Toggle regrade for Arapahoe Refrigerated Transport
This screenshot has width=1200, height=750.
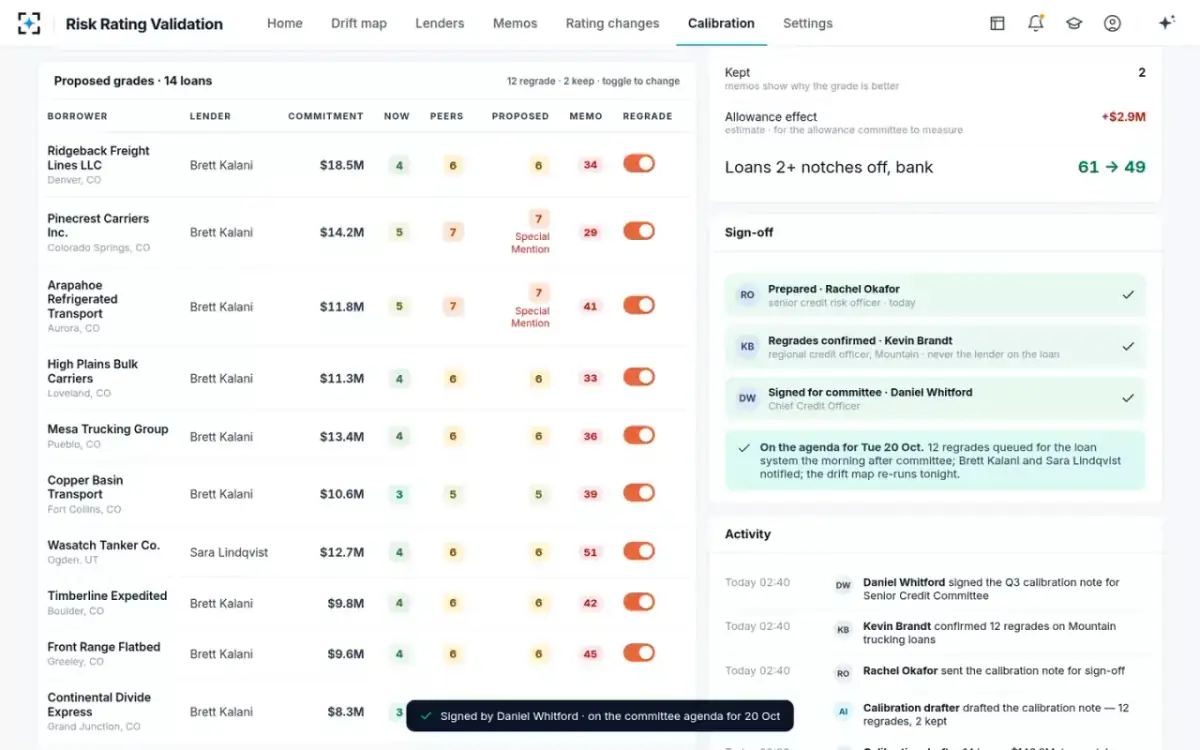pyautogui.click(x=639, y=304)
